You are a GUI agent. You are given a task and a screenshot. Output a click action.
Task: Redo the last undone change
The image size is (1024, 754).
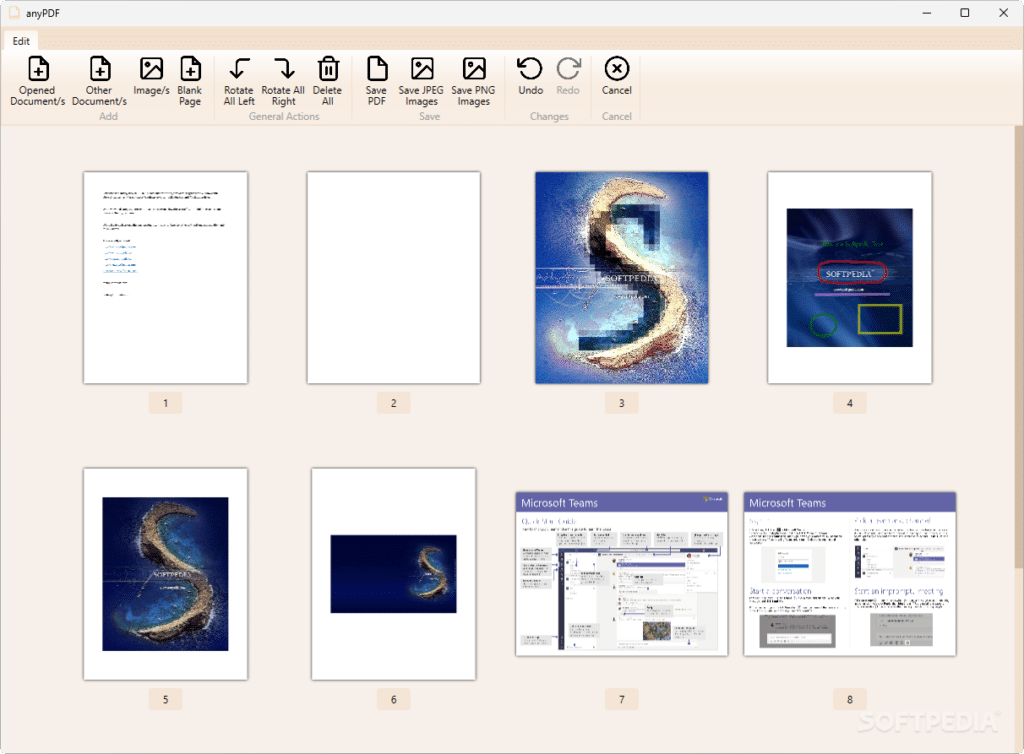click(568, 77)
